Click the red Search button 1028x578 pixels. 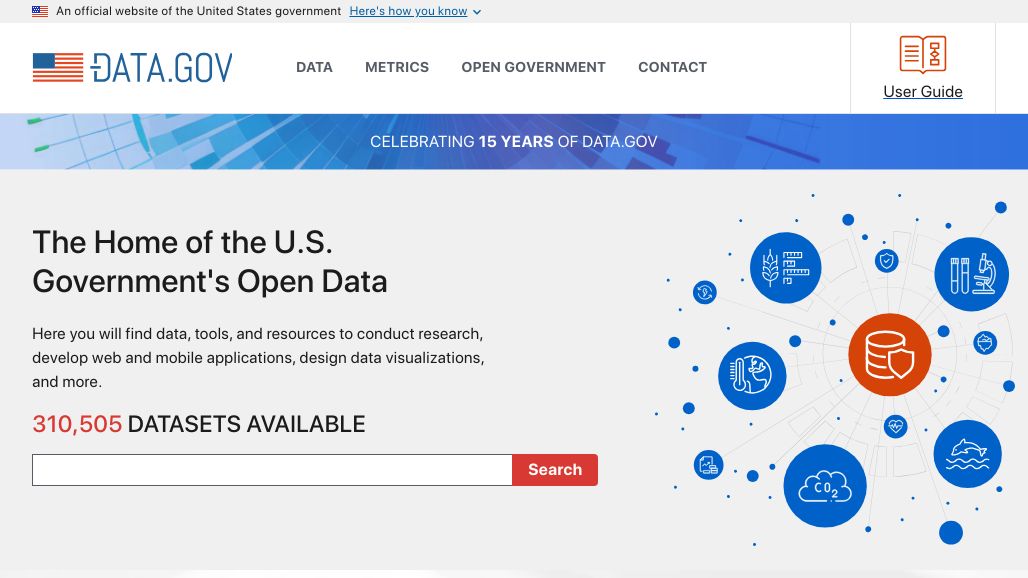[x=555, y=470]
